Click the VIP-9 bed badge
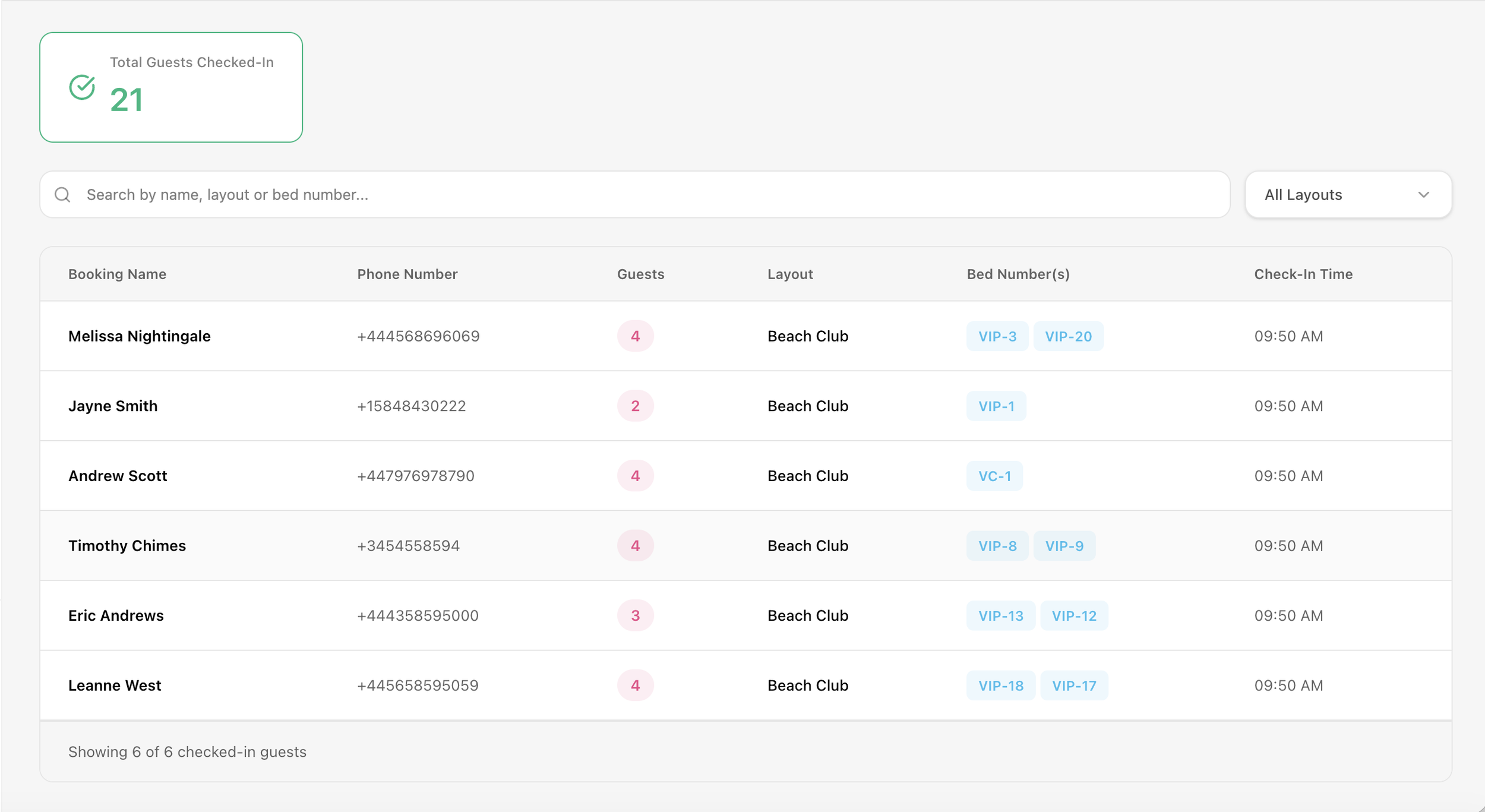 1063,546
